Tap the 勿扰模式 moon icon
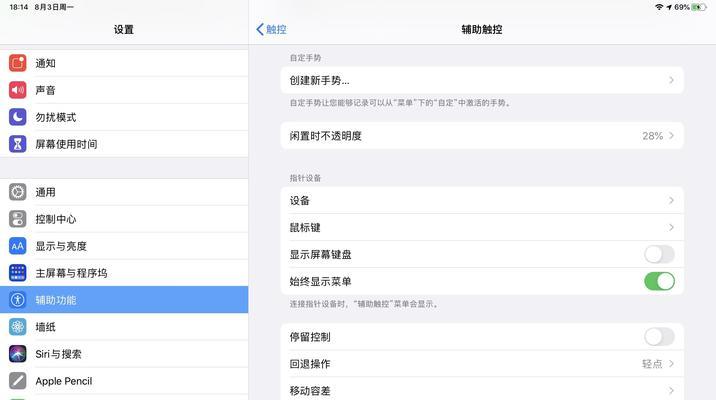This screenshot has height=400, width=716. click(x=17, y=117)
